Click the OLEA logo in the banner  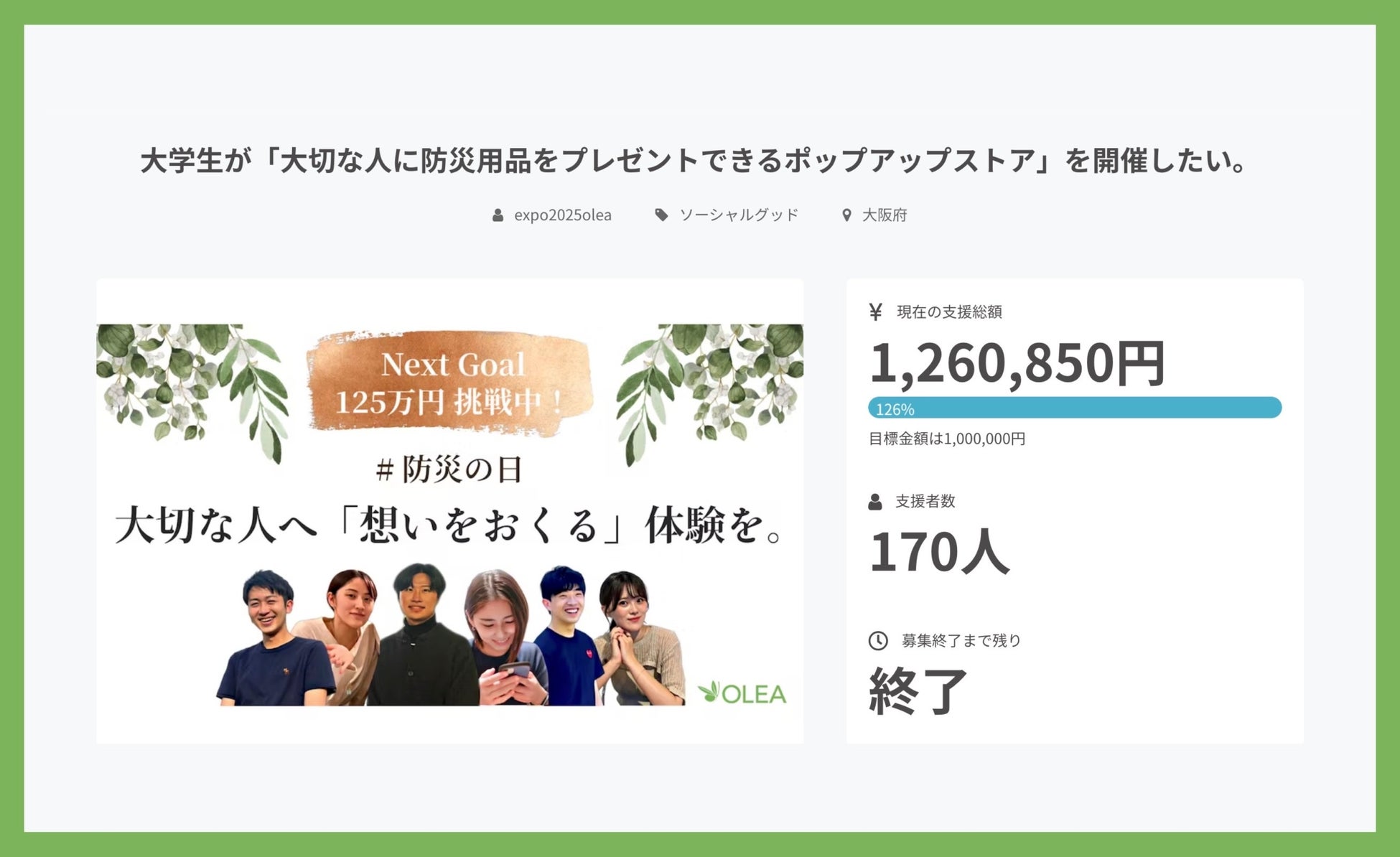[742, 693]
